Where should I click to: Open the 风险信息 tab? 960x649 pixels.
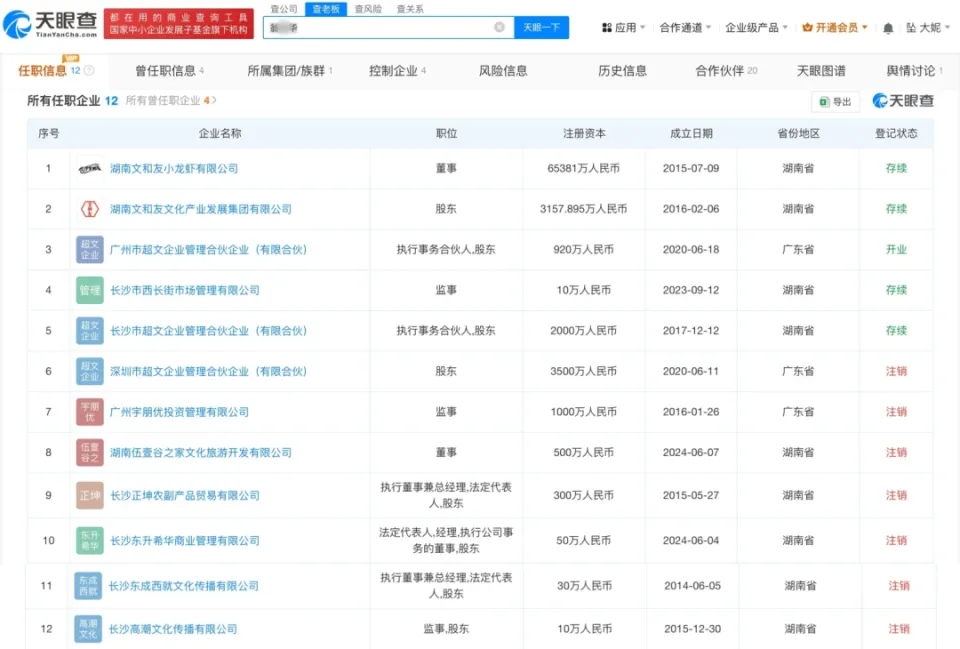click(503, 70)
